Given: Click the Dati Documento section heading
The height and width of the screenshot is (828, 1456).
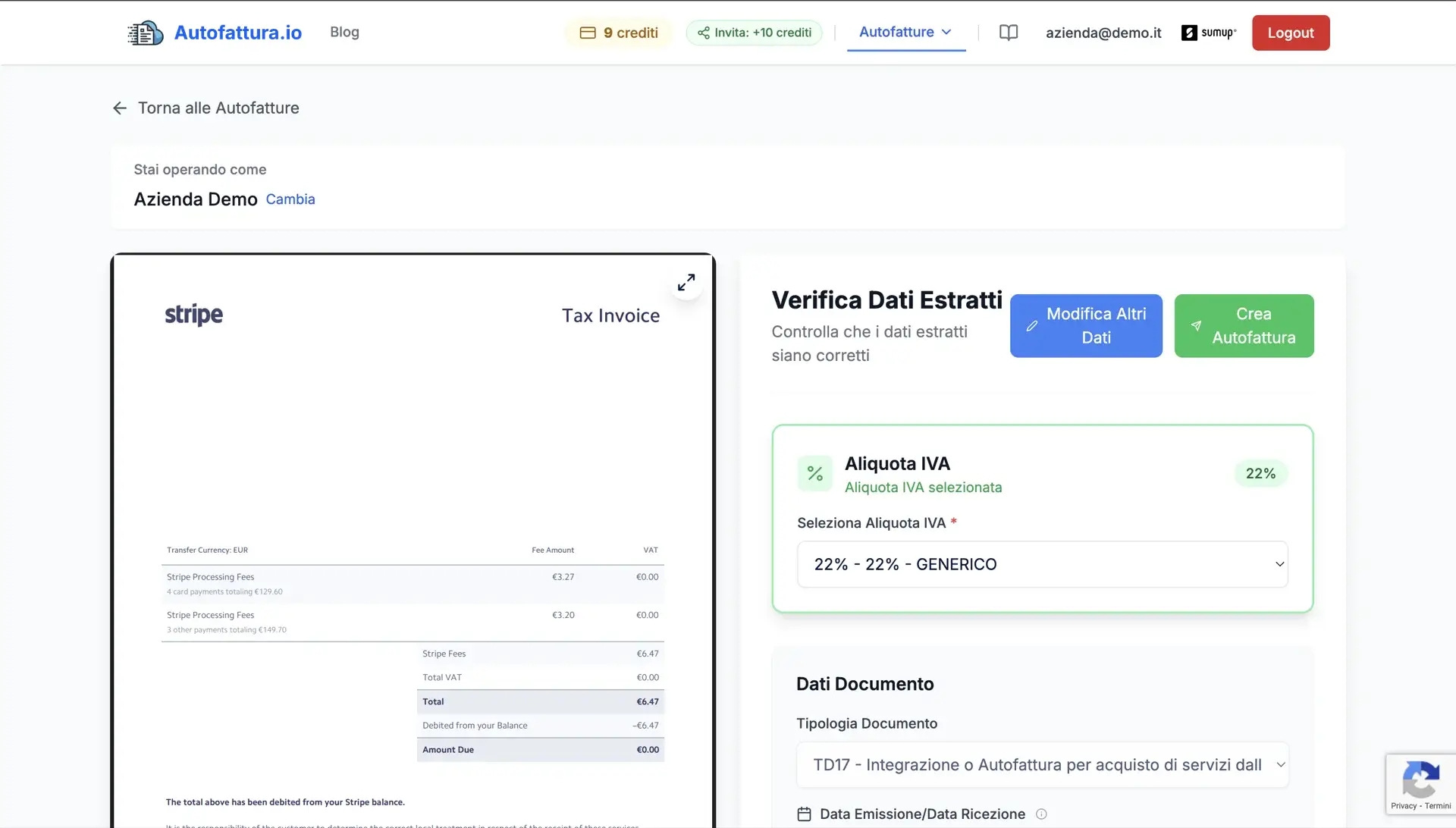Looking at the screenshot, I should point(865,684).
